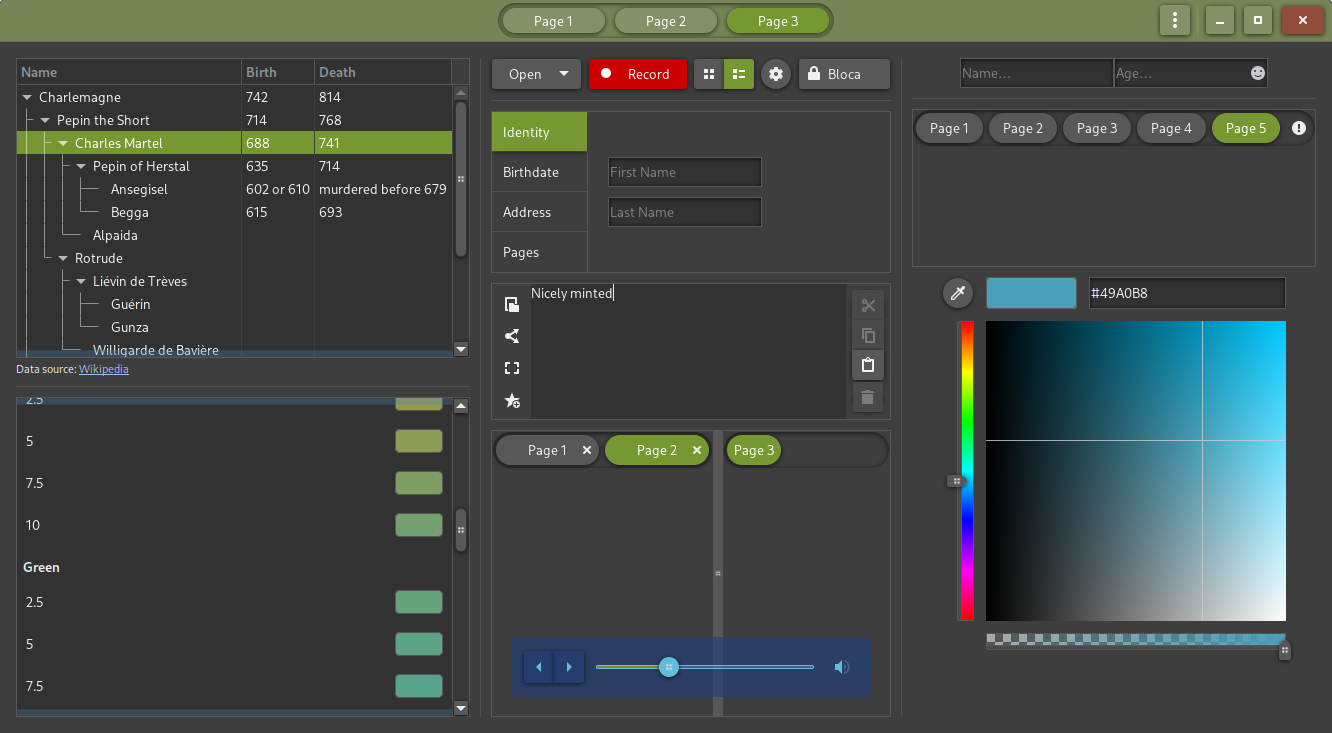Screen dimensions: 1332x733
Task: Click the delete trash icon
Action: pyautogui.click(x=868, y=396)
